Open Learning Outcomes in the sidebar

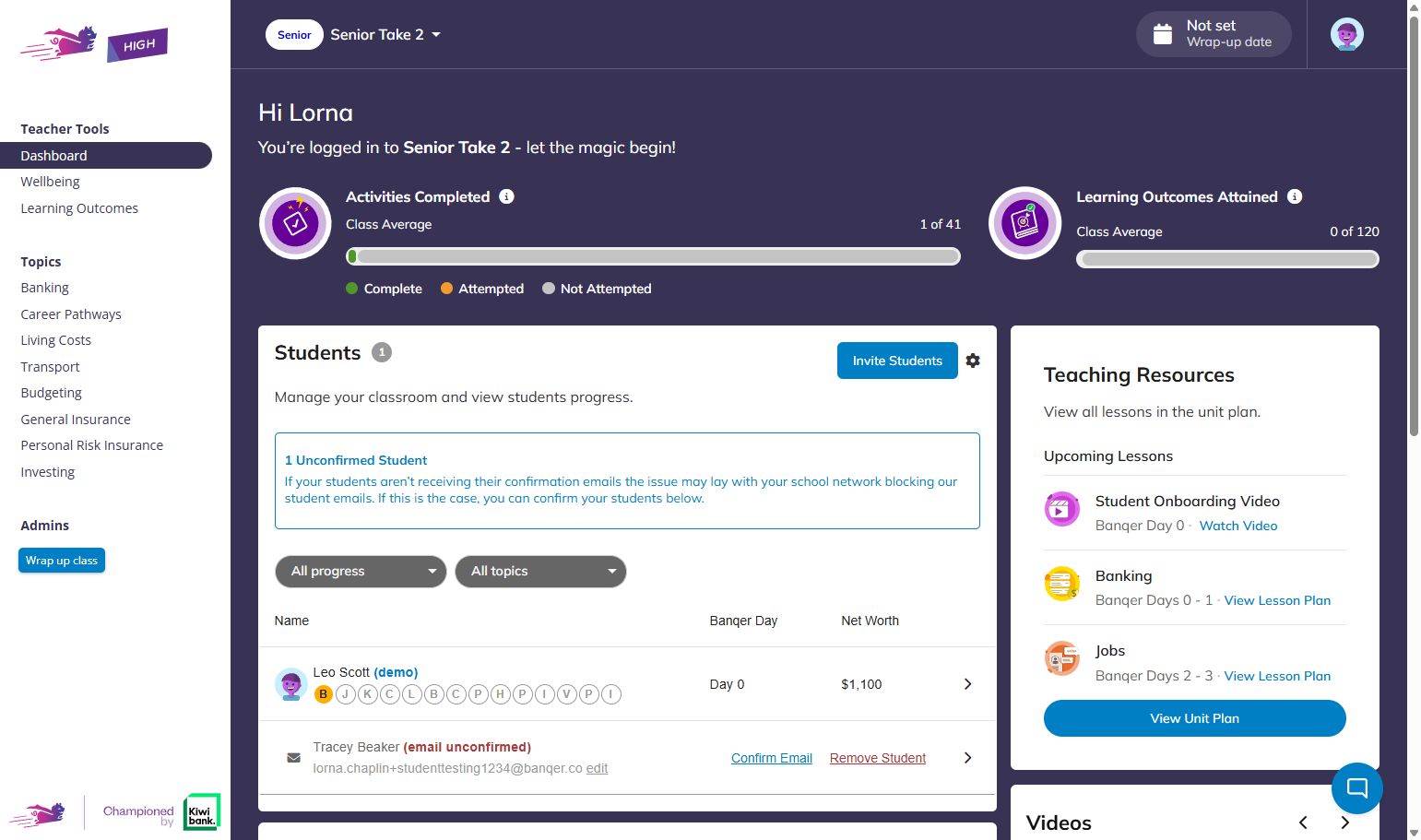79,208
